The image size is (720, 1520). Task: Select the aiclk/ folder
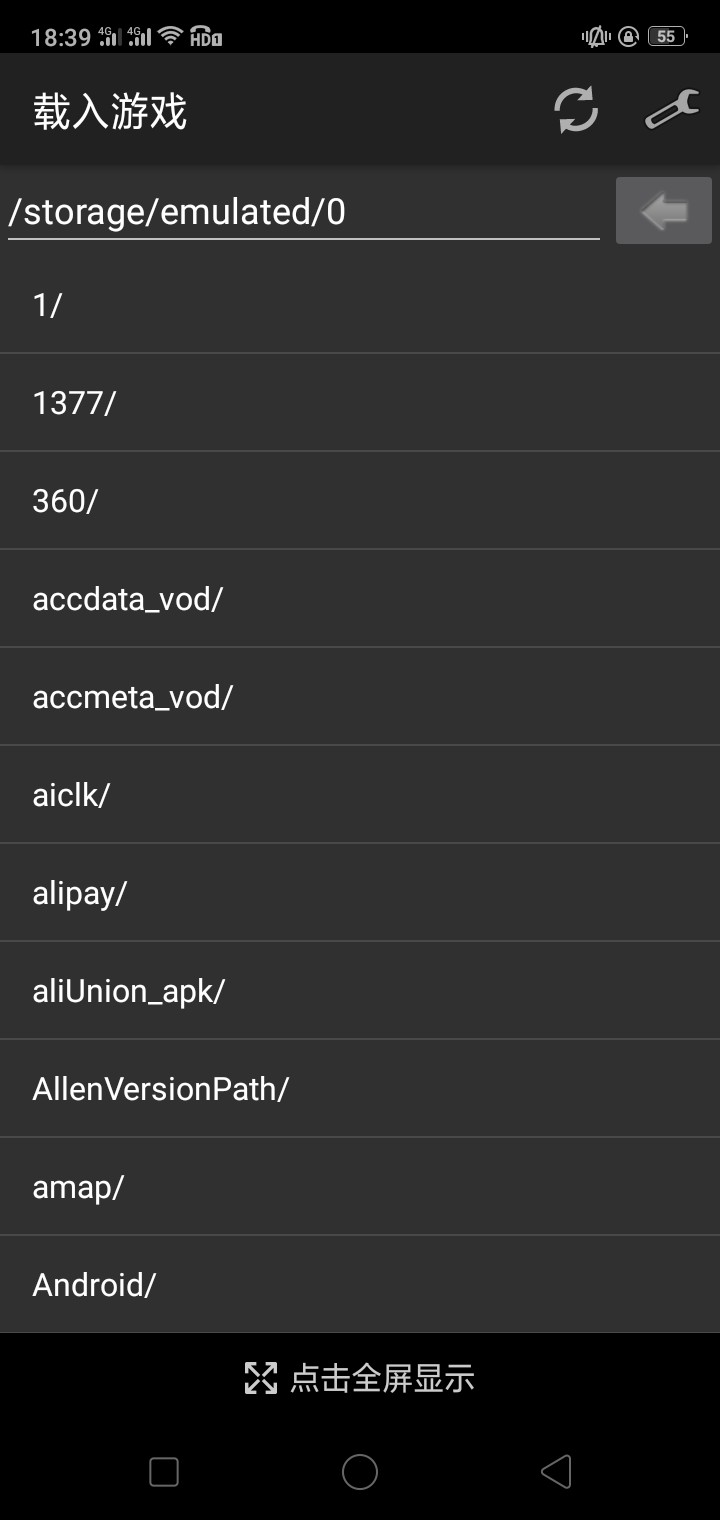click(x=360, y=795)
